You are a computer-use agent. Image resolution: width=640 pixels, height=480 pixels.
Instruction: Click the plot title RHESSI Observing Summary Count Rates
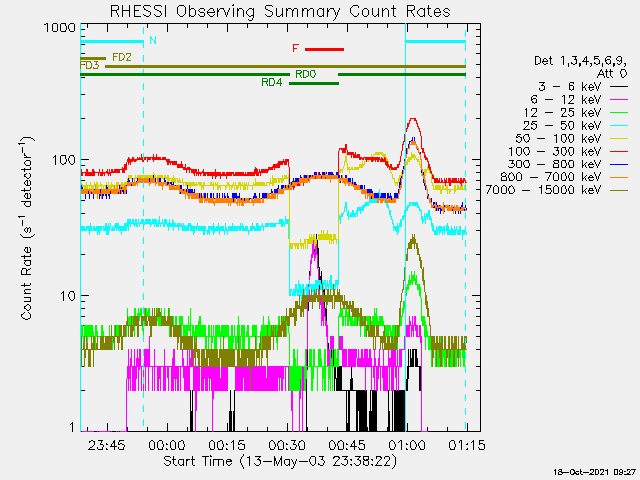[280, 11]
